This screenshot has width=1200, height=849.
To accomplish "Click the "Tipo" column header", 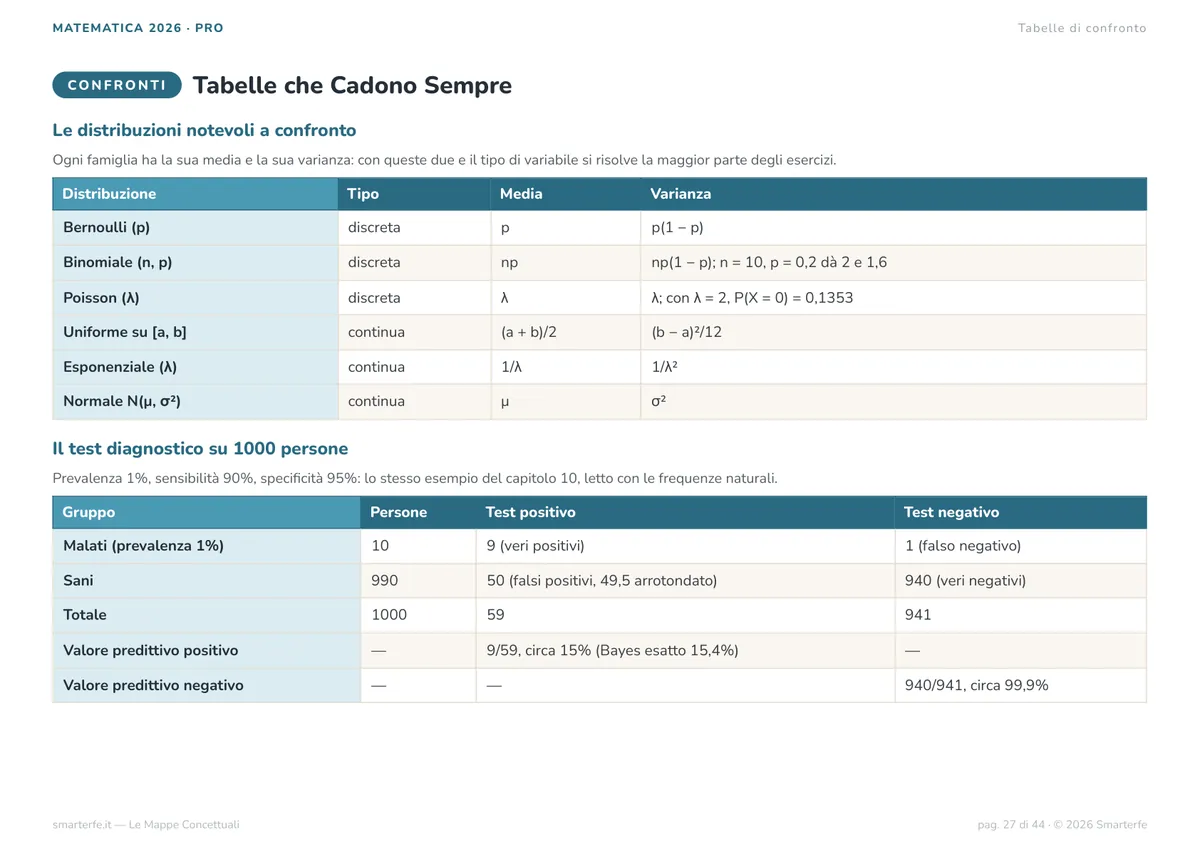I will pos(414,194).
